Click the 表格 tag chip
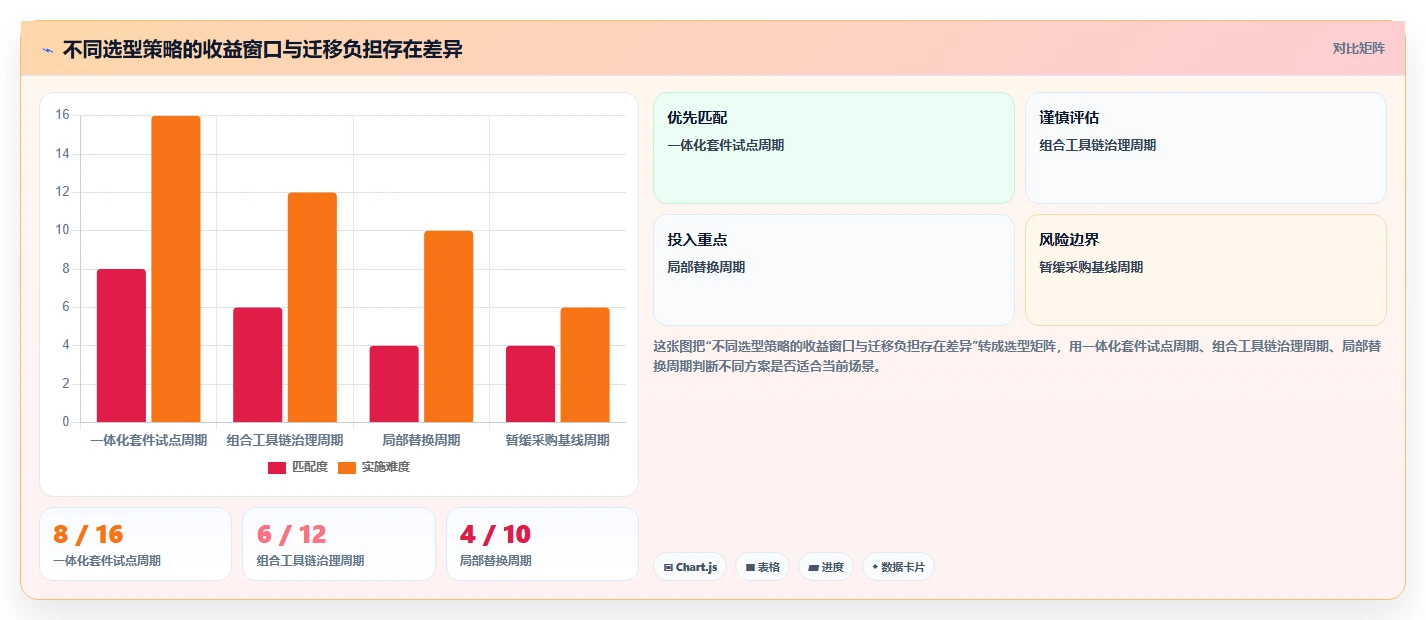The image size is (1426, 620). 762,567
